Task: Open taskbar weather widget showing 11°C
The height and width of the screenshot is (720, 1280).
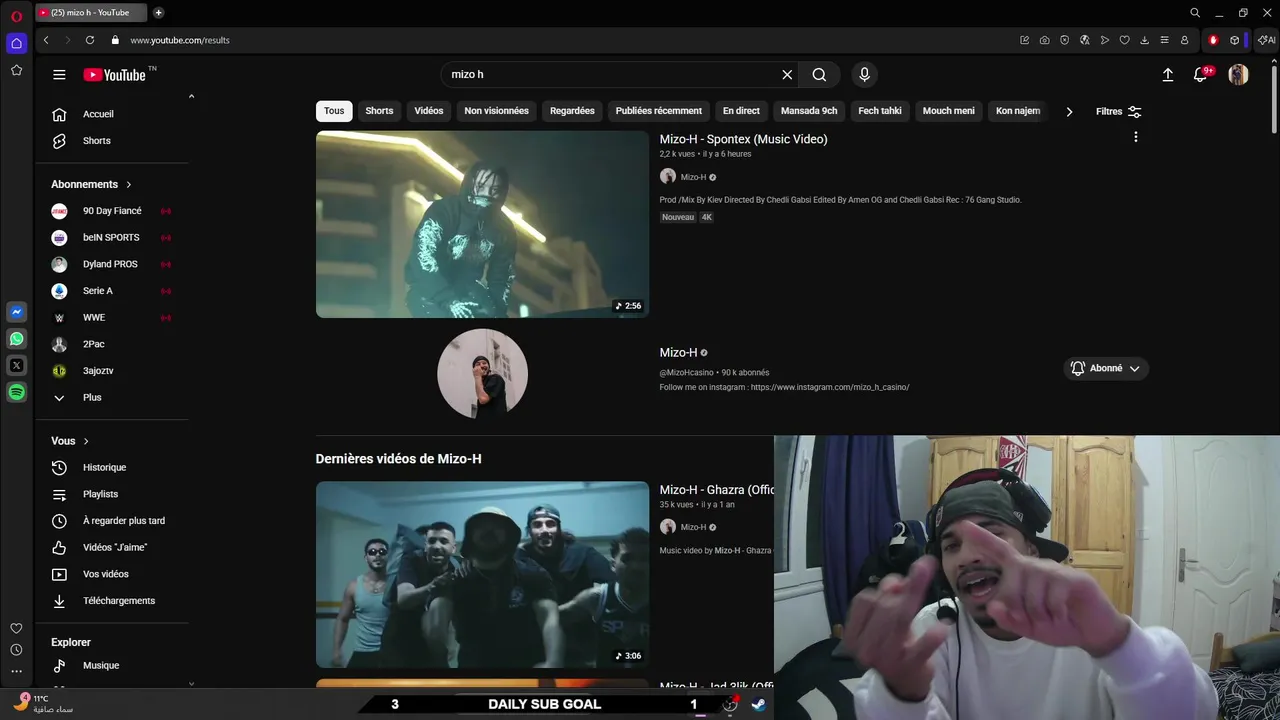Action: pos(42,703)
